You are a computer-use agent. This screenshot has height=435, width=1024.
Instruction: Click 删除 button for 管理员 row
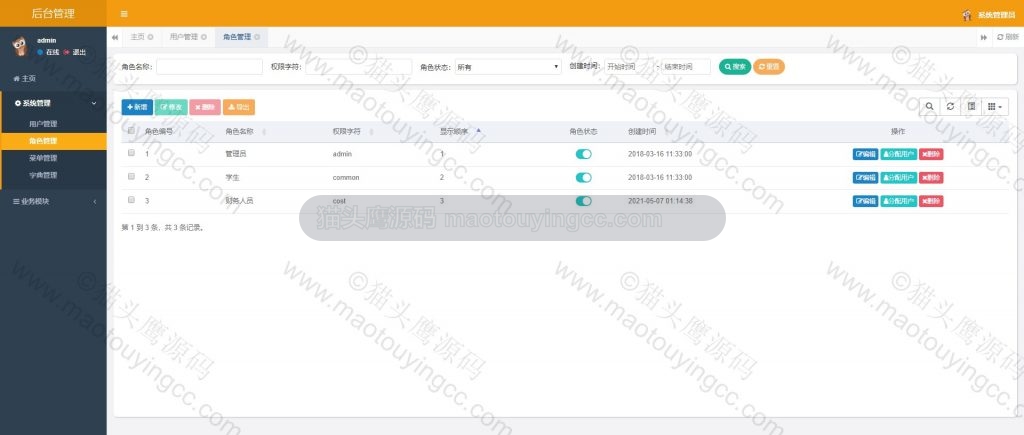(x=931, y=154)
